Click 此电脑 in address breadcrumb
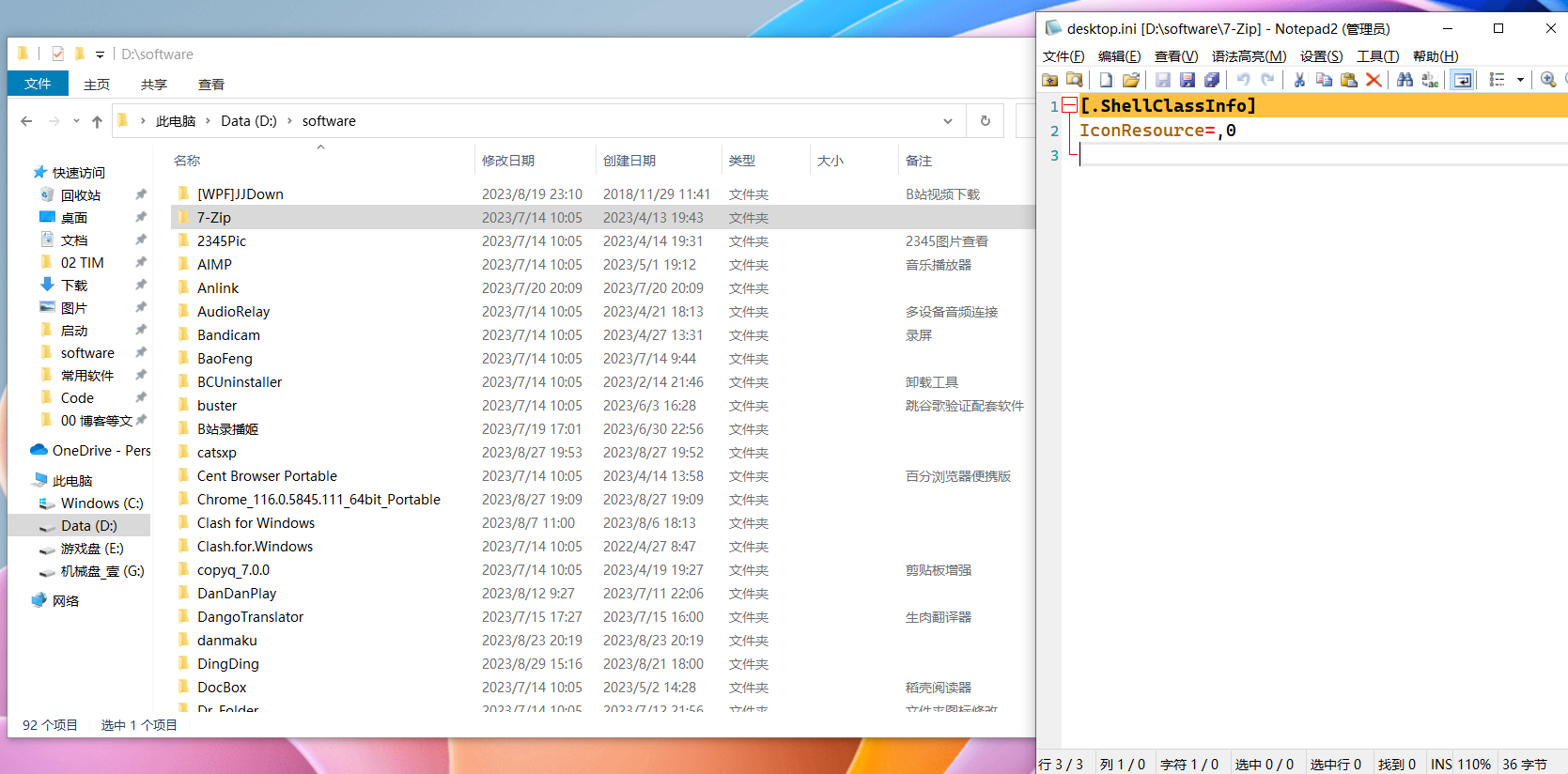 coord(176,121)
